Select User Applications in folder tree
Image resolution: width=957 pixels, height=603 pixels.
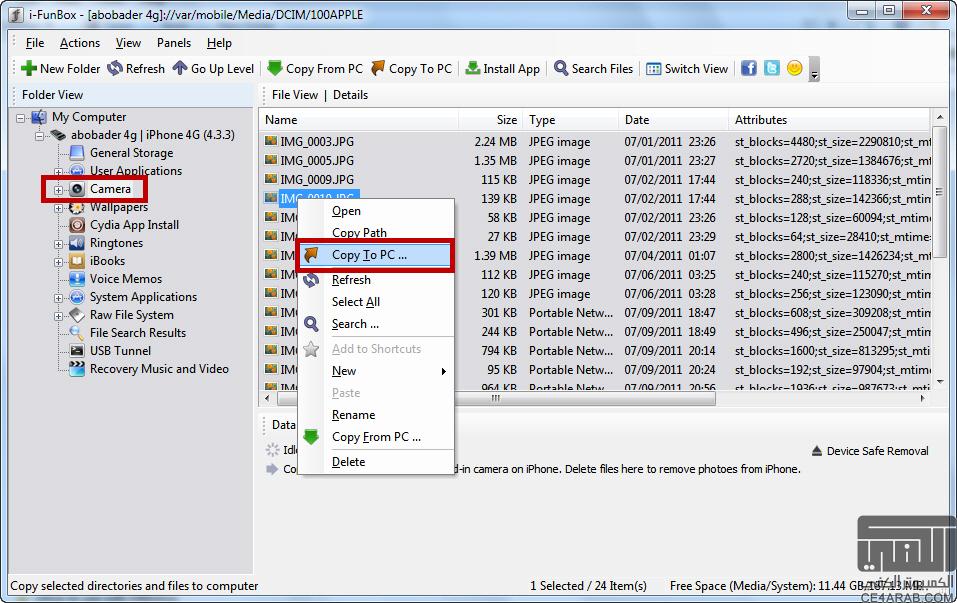pyautogui.click(x=135, y=171)
